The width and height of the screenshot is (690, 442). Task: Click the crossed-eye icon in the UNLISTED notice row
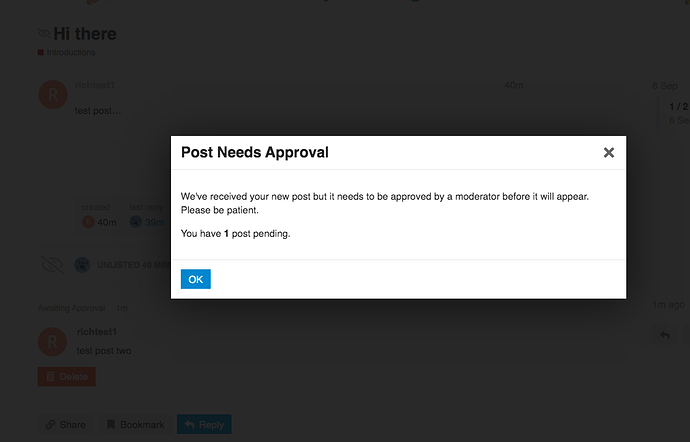[x=52, y=265]
